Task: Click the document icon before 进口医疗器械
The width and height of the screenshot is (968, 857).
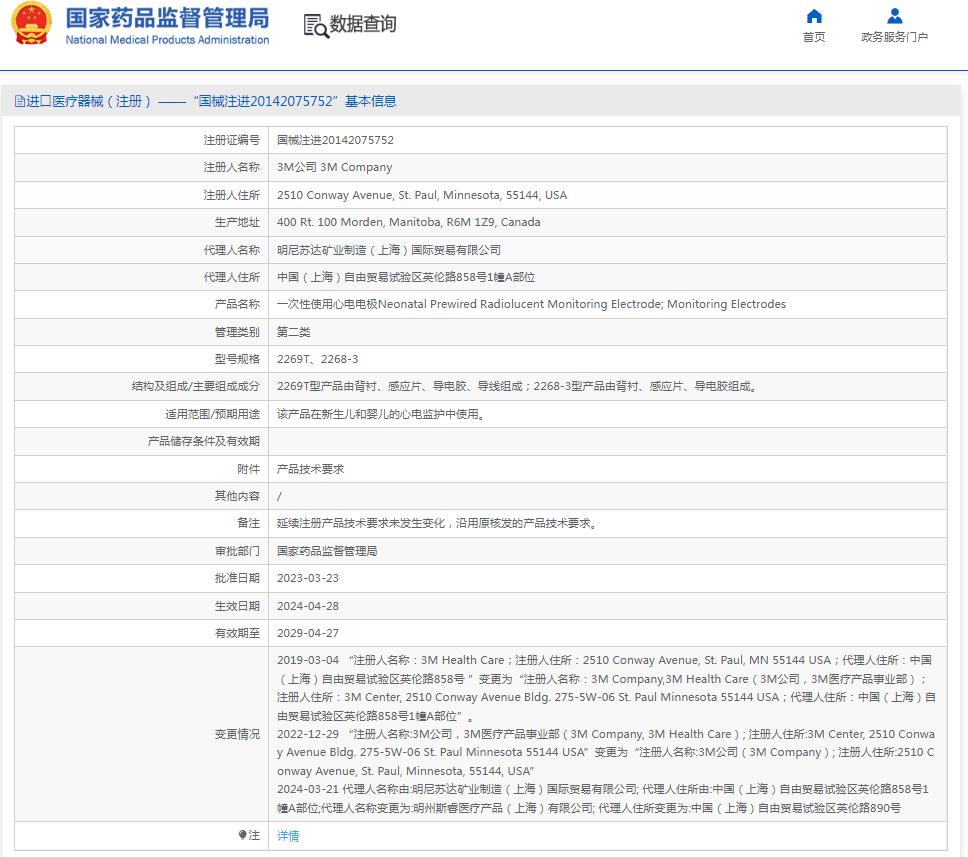Action: [x=19, y=101]
